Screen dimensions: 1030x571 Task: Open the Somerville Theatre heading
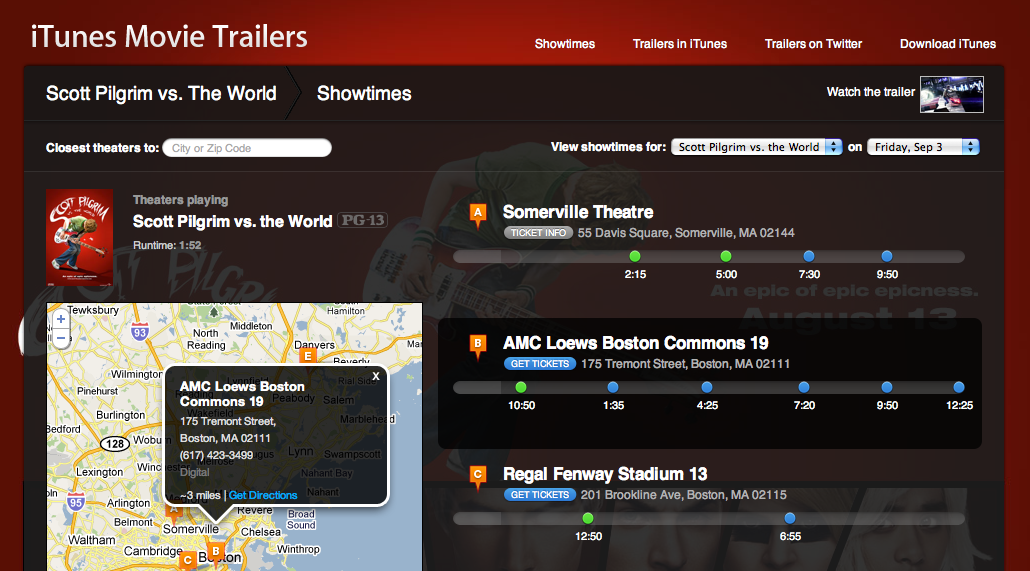[578, 212]
